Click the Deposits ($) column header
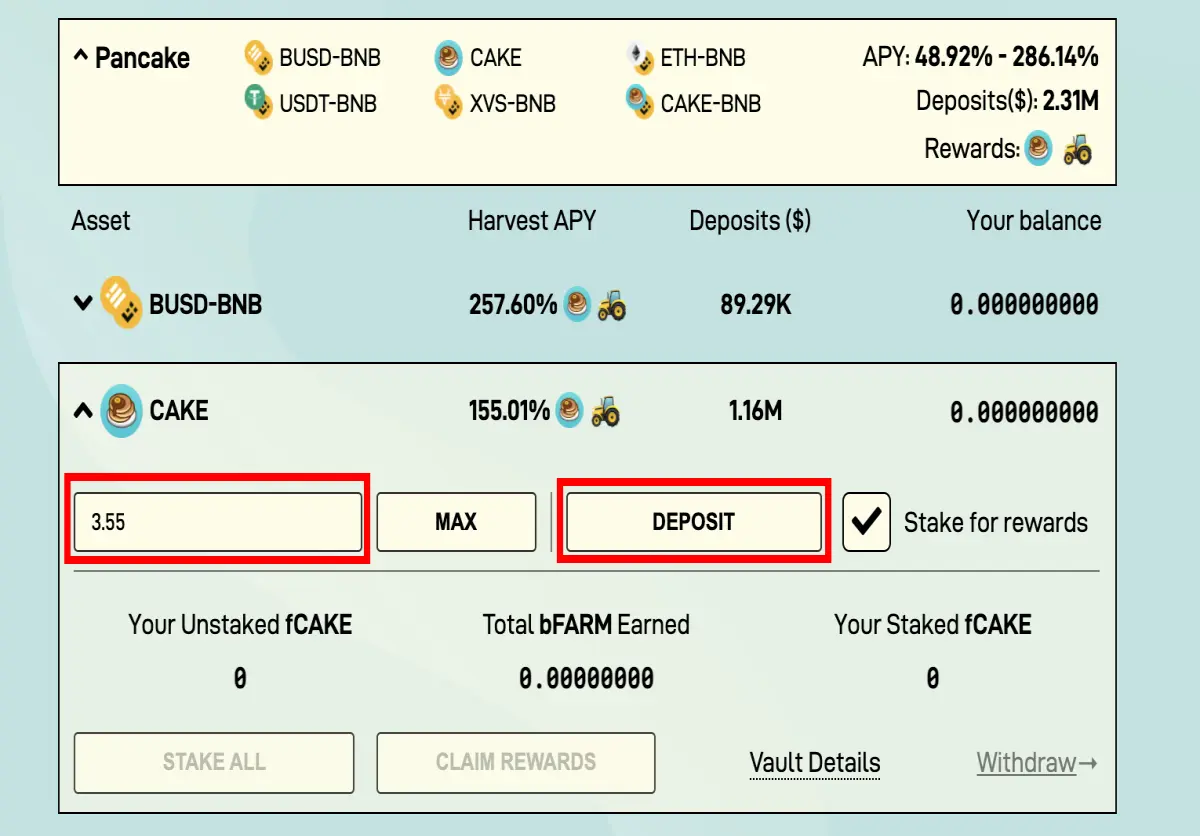The image size is (1200, 836). pos(750,221)
